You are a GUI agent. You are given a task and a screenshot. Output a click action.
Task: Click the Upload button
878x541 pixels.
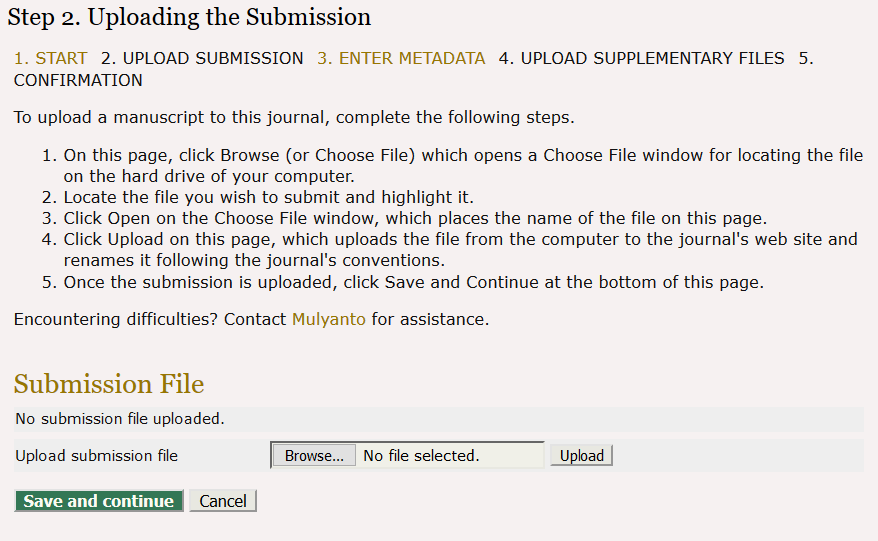581,456
